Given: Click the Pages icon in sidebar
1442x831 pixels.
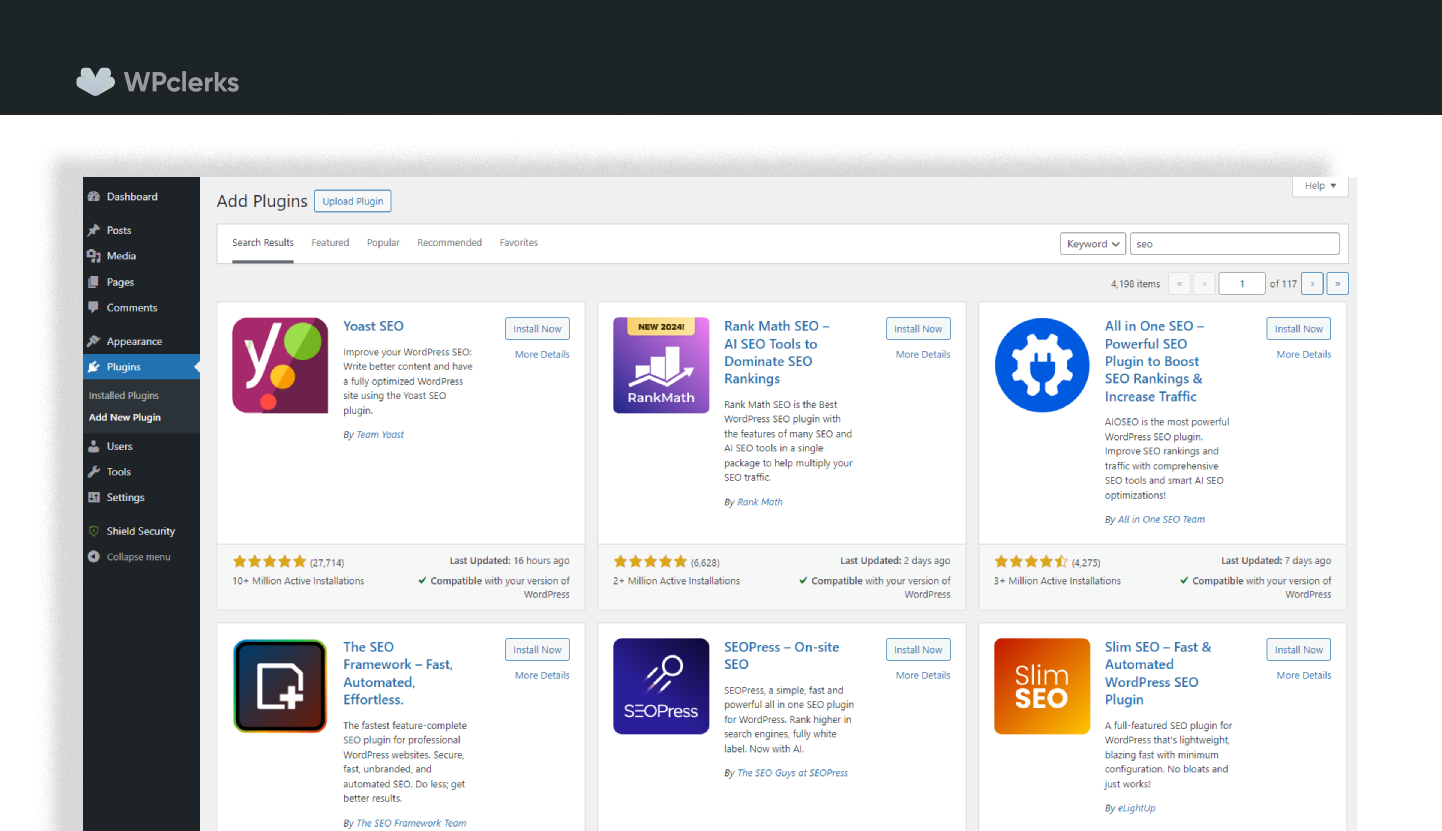Looking at the screenshot, I should 94,282.
